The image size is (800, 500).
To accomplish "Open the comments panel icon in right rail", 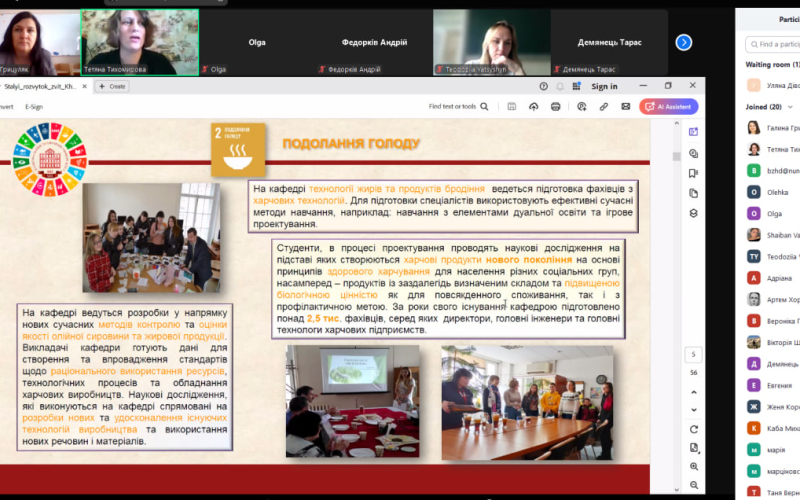I will tap(693, 153).
